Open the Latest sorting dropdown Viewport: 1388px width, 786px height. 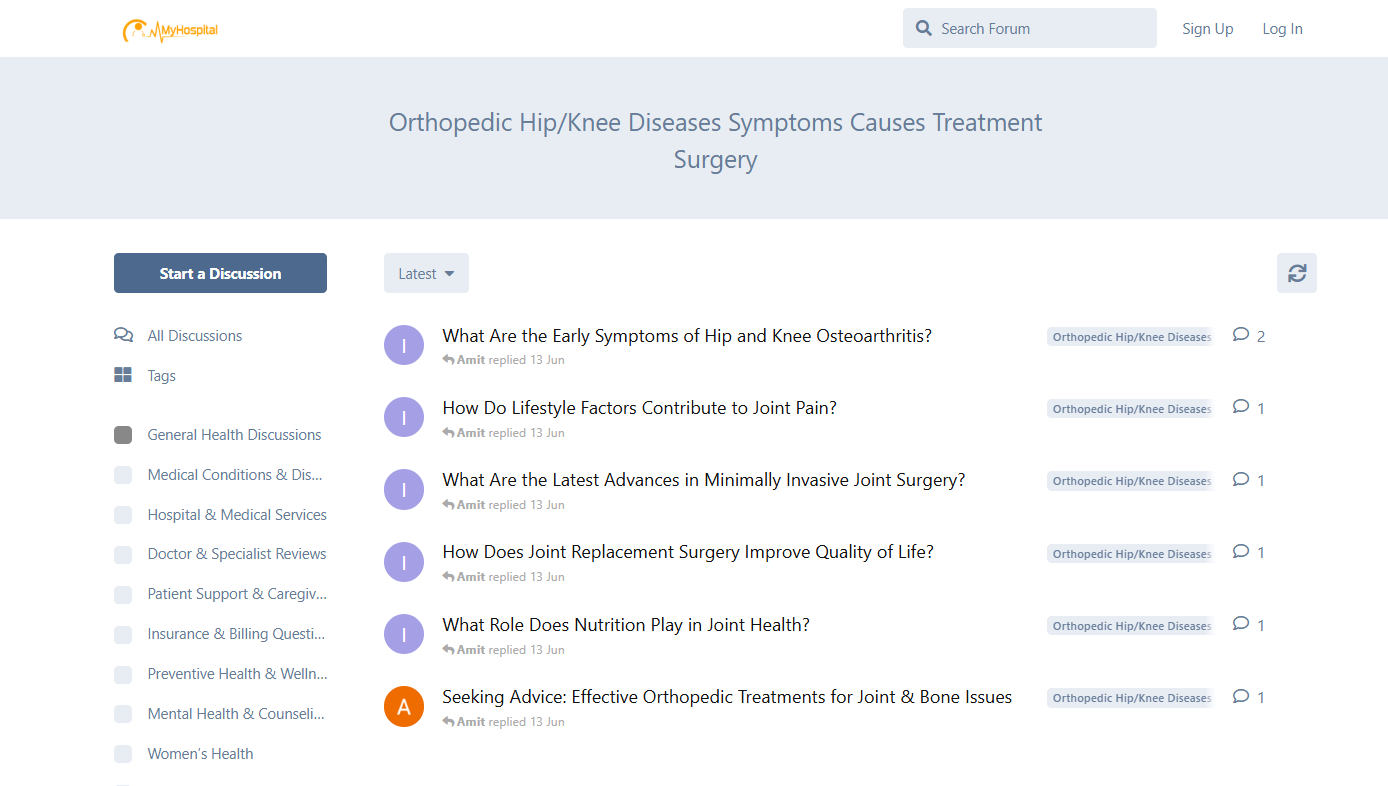coord(426,272)
